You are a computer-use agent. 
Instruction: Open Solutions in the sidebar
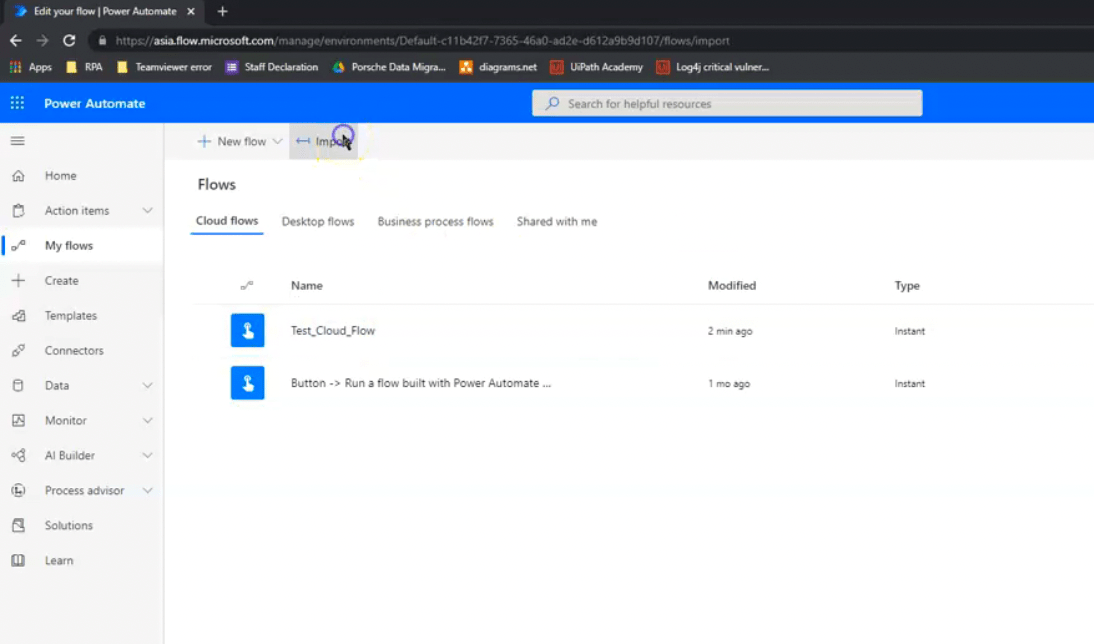click(68, 525)
